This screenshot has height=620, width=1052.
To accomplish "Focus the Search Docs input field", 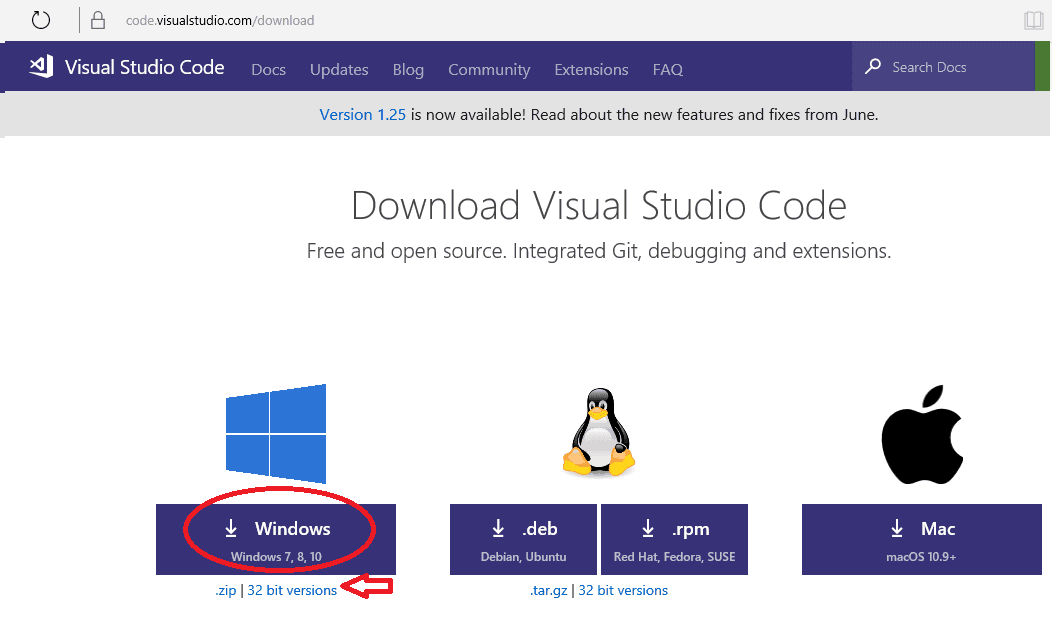I will click(x=943, y=66).
